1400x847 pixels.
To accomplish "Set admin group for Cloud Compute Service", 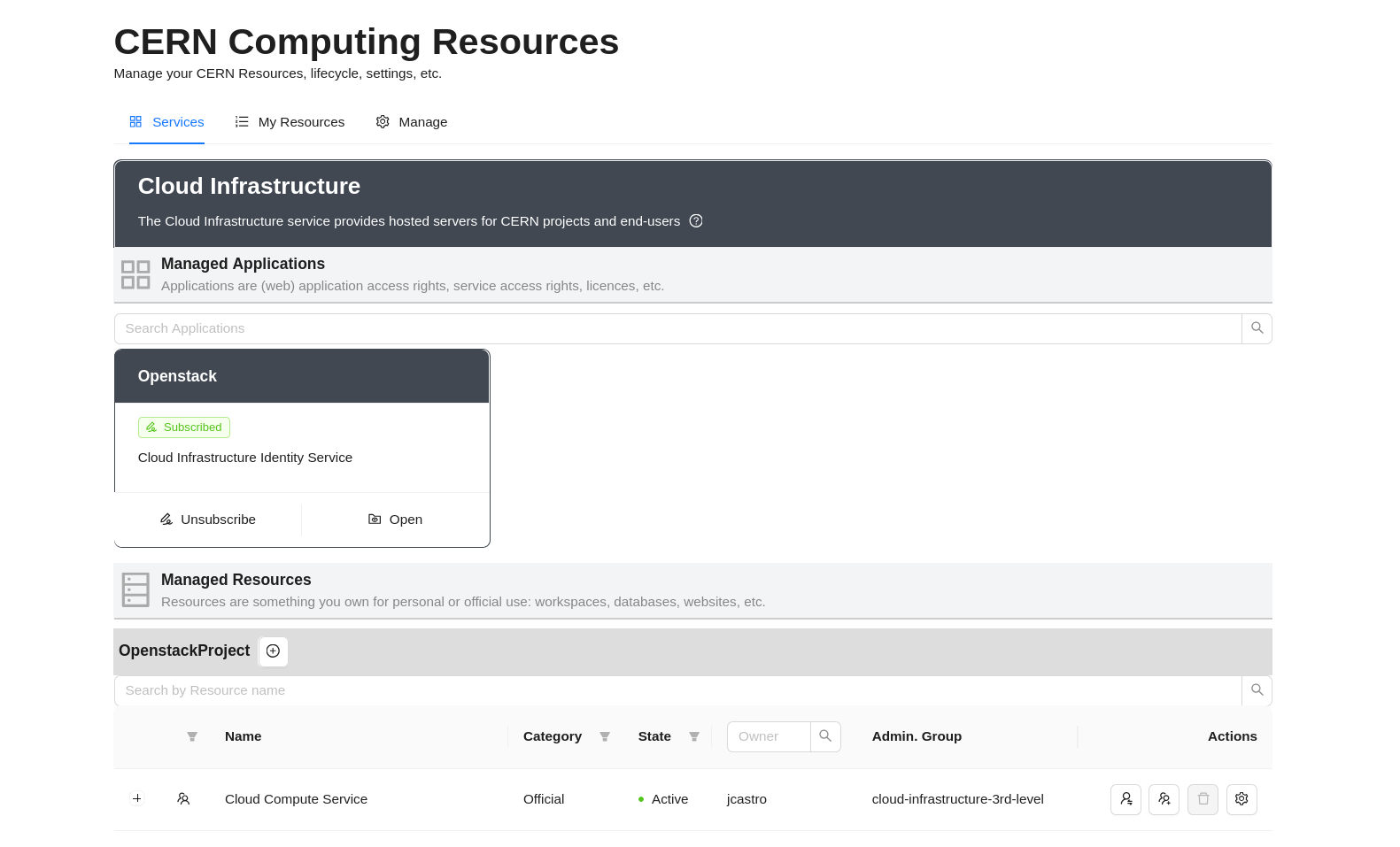I will point(1164,799).
